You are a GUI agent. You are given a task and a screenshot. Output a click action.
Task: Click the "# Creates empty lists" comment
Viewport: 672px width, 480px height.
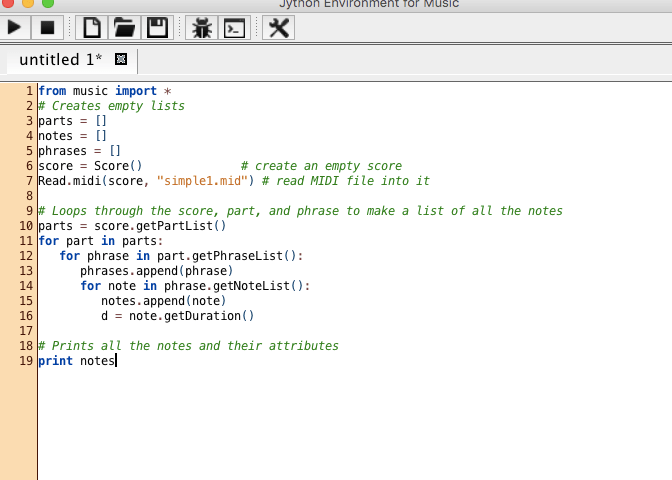[110, 106]
